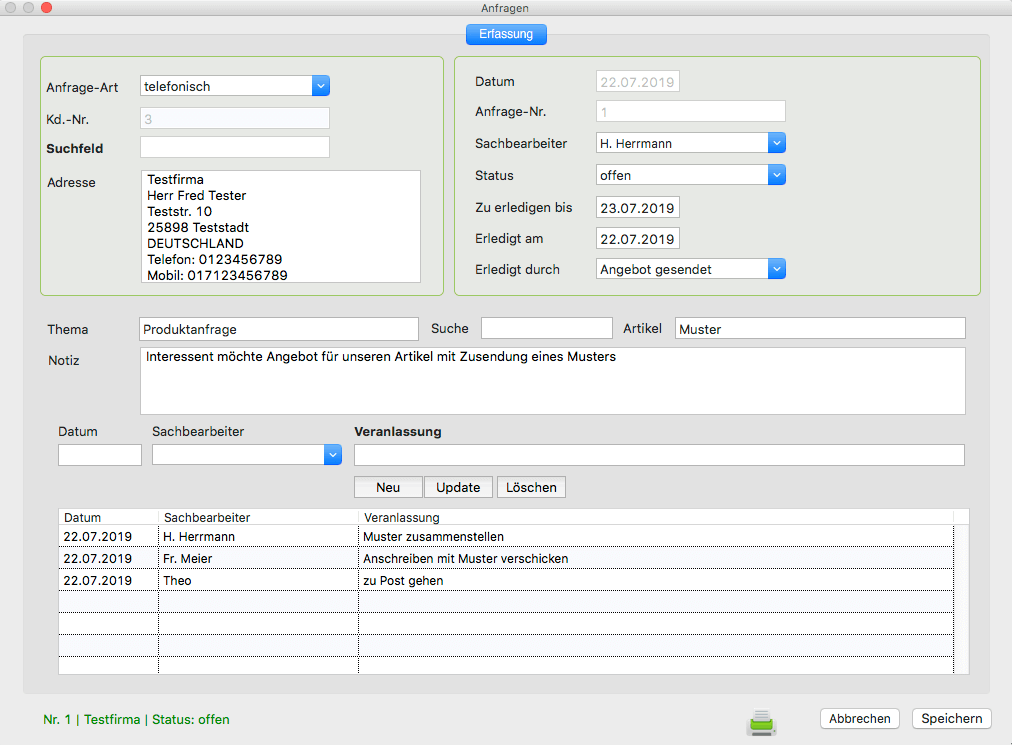
Task: Click the Anfrage-Nr. field
Action: click(x=691, y=111)
